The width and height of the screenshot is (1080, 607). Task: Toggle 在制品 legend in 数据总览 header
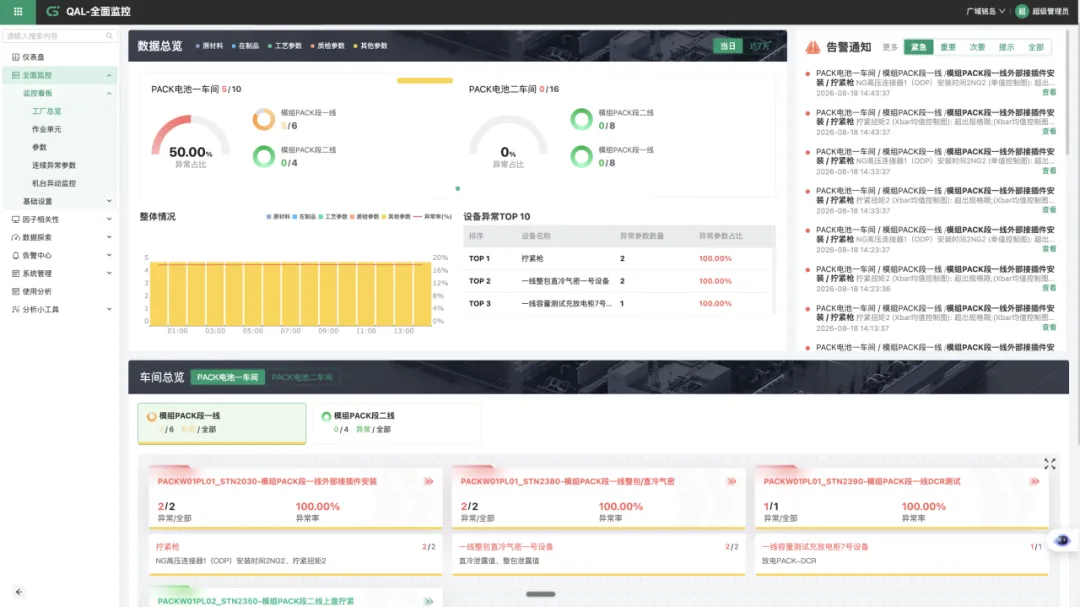click(245, 45)
